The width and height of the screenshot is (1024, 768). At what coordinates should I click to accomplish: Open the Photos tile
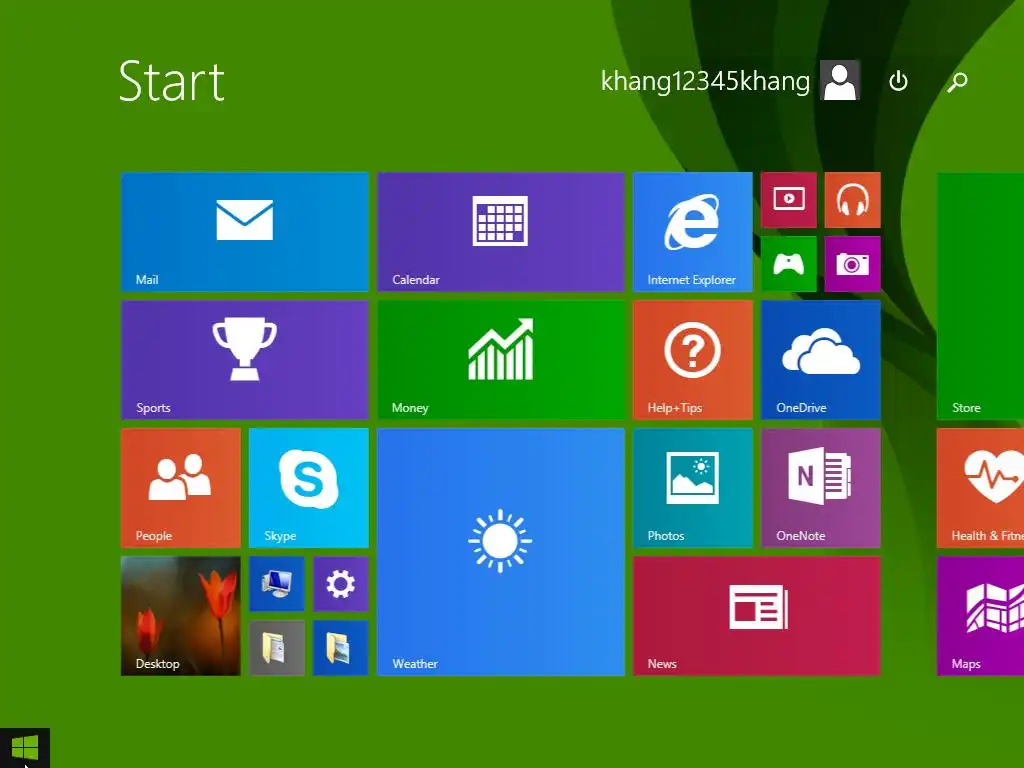[x=692, y=488]
